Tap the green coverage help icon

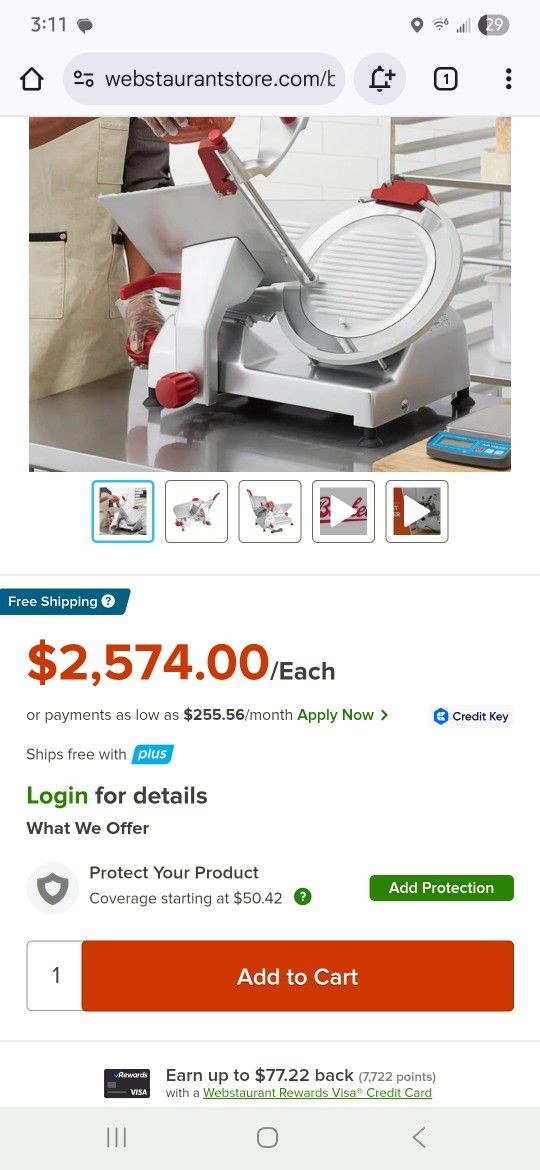click(x=302, y=897)
